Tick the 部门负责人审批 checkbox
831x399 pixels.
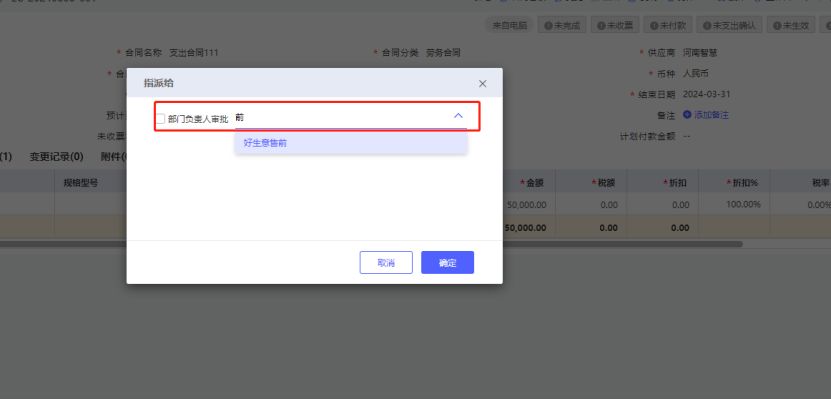click(160, 119)
